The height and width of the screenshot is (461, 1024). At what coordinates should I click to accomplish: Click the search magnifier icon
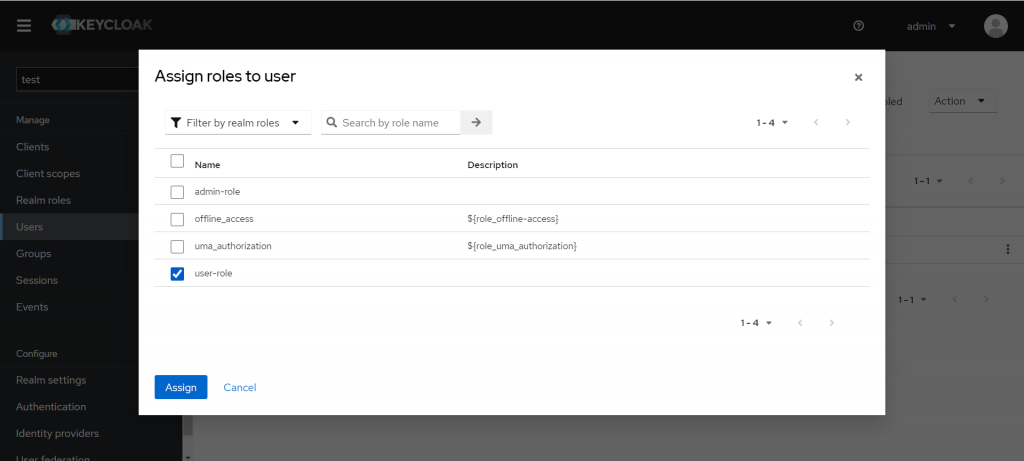click(x=332, y=123)
